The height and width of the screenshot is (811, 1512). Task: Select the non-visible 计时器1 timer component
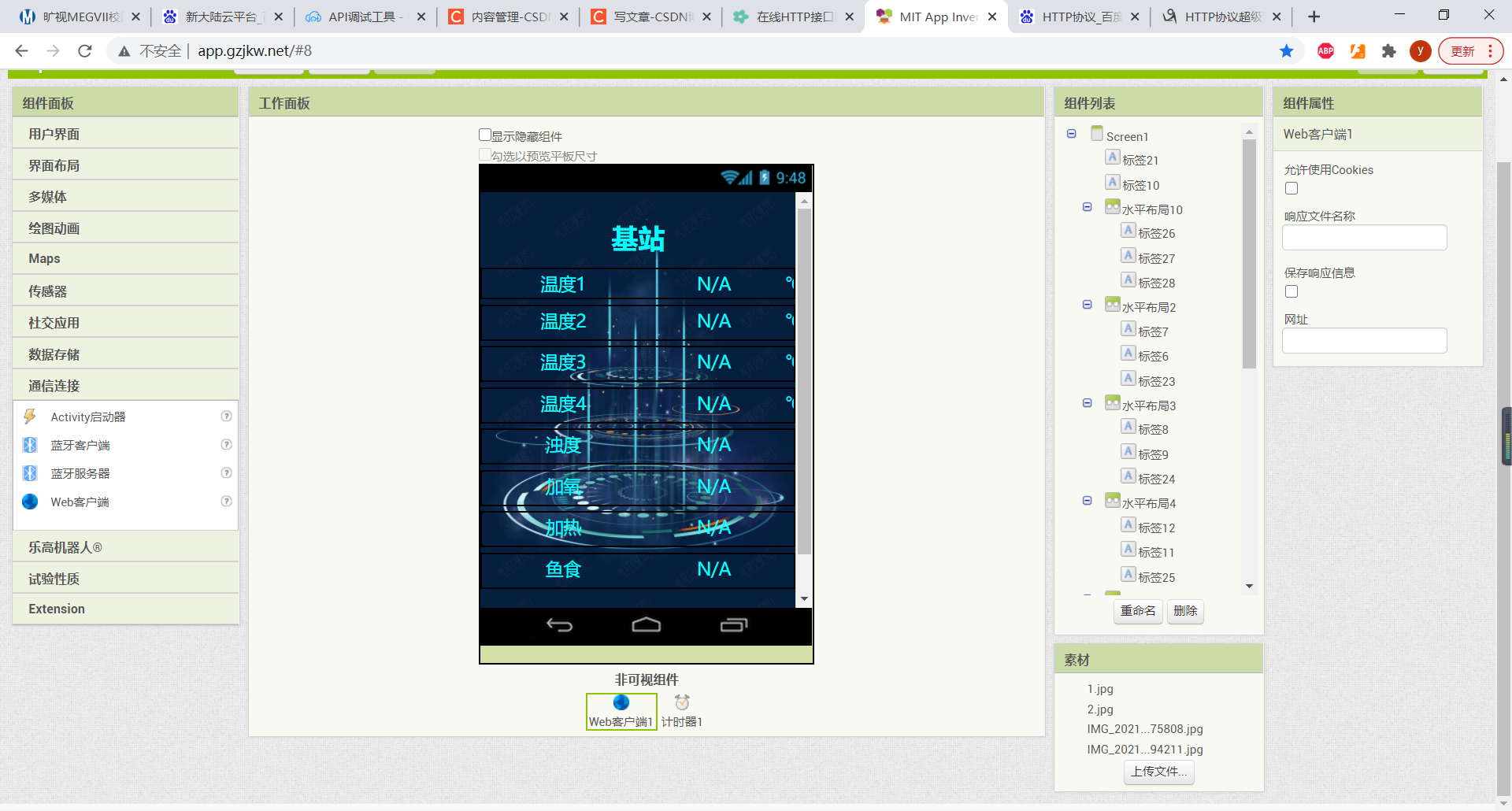(682, 712)
